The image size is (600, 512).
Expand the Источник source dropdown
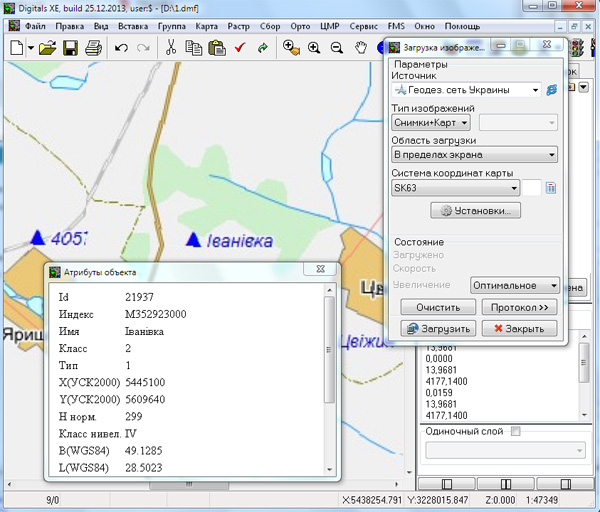point(536,90)
